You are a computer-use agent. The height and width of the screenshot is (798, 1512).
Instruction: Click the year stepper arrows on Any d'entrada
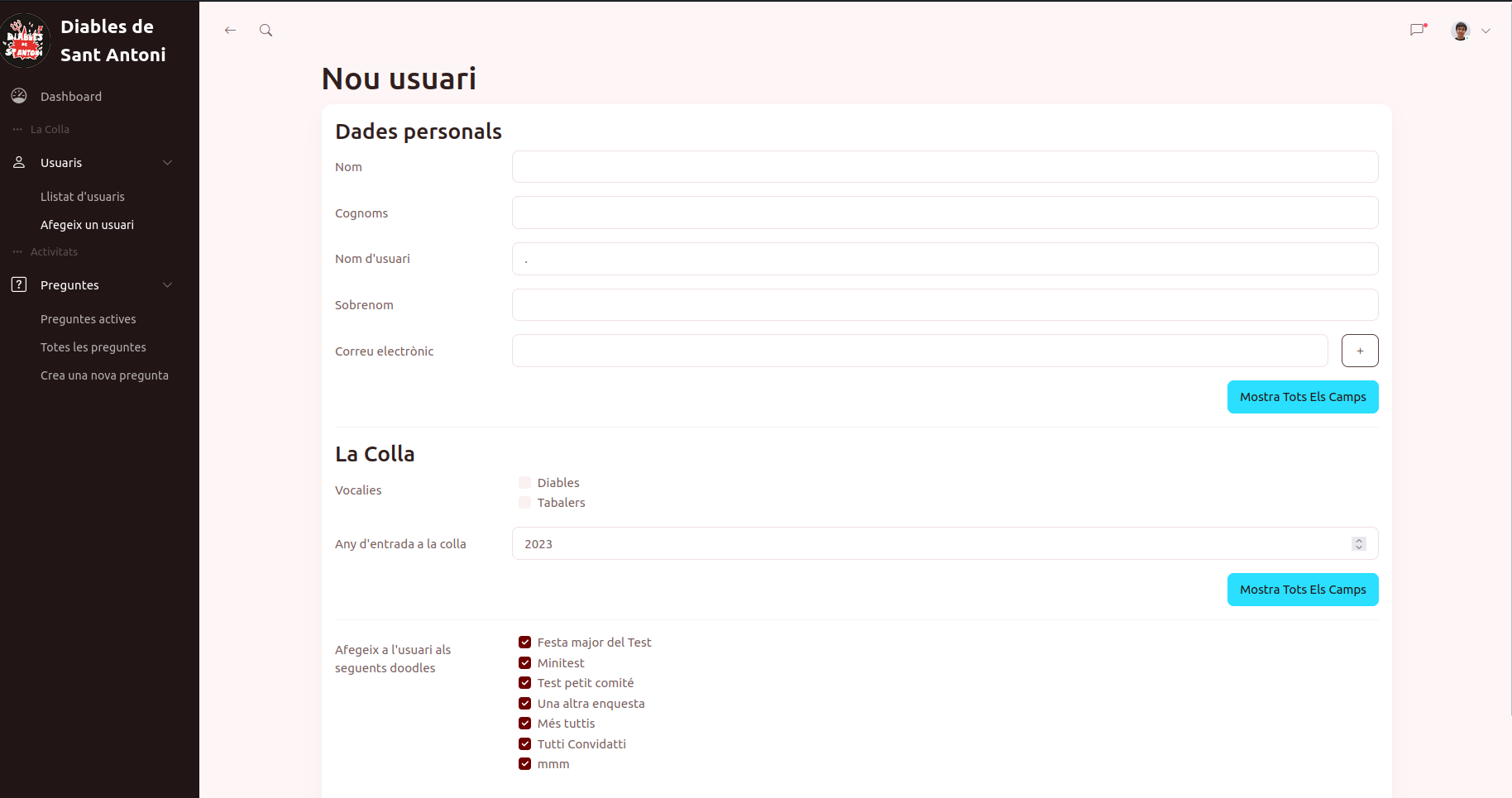point(1358,543)
